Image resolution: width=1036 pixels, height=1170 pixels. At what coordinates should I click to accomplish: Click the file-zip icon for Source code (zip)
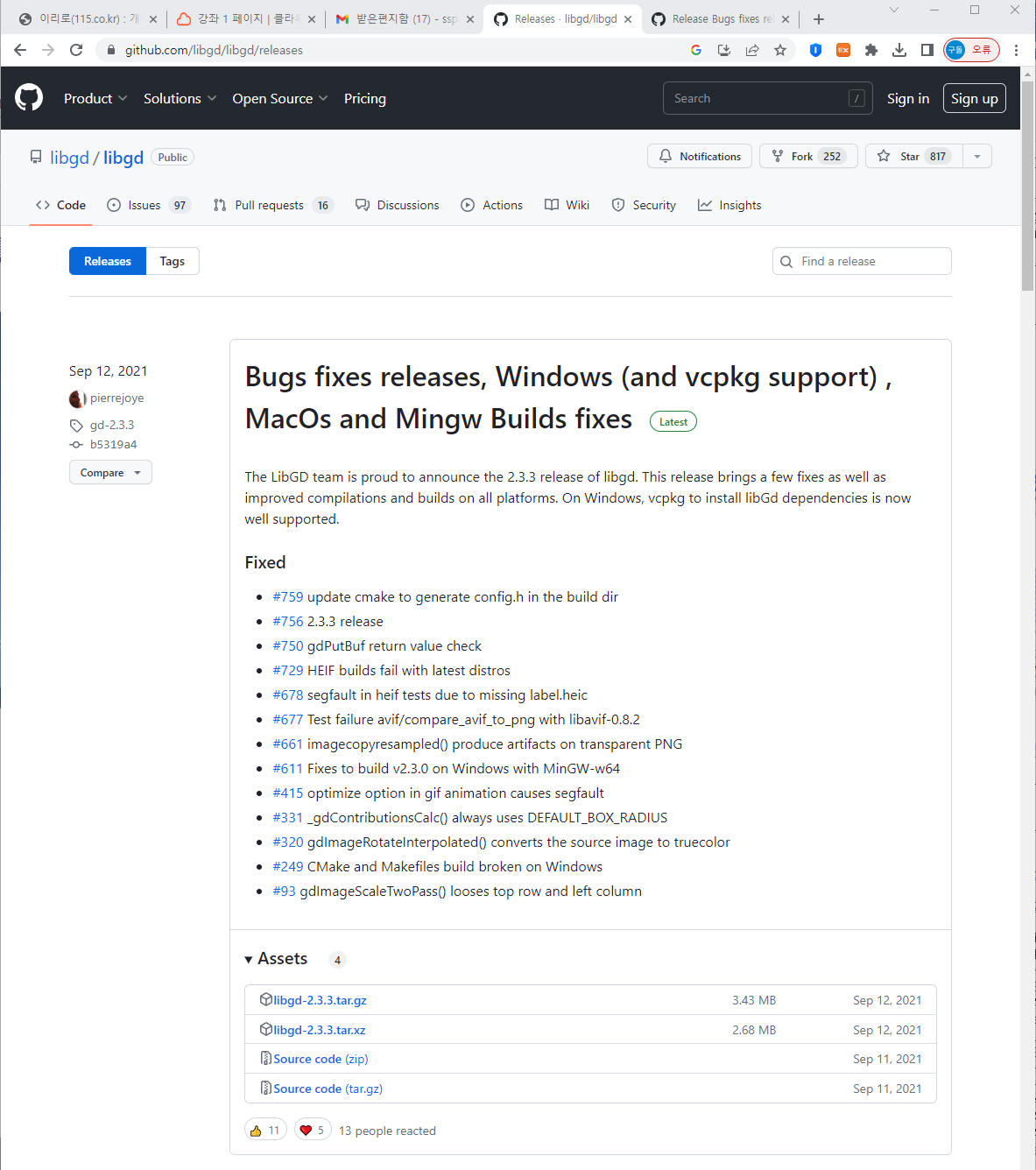tap(266, 1058)
